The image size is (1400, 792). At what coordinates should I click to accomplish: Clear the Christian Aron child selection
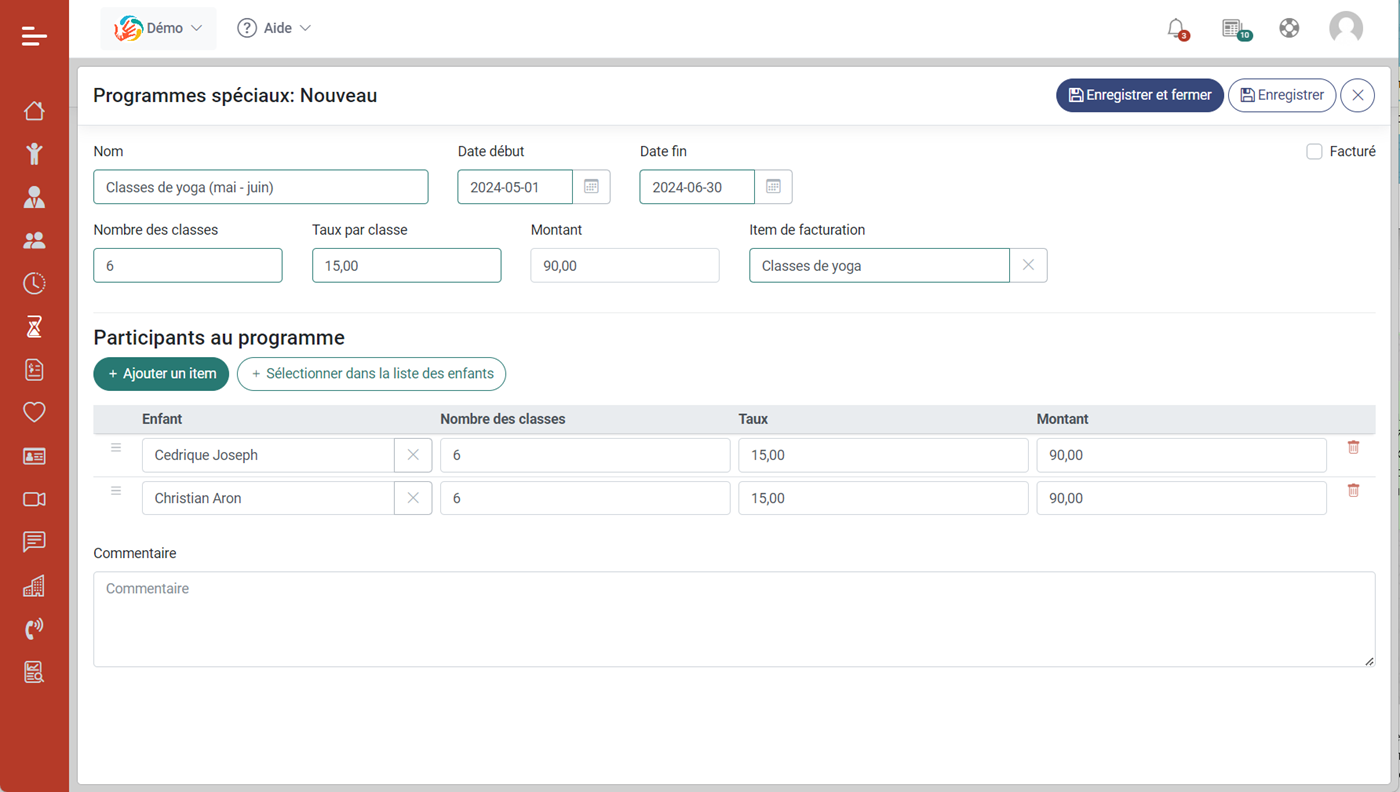pyautogui.click(x=413, y=498)
